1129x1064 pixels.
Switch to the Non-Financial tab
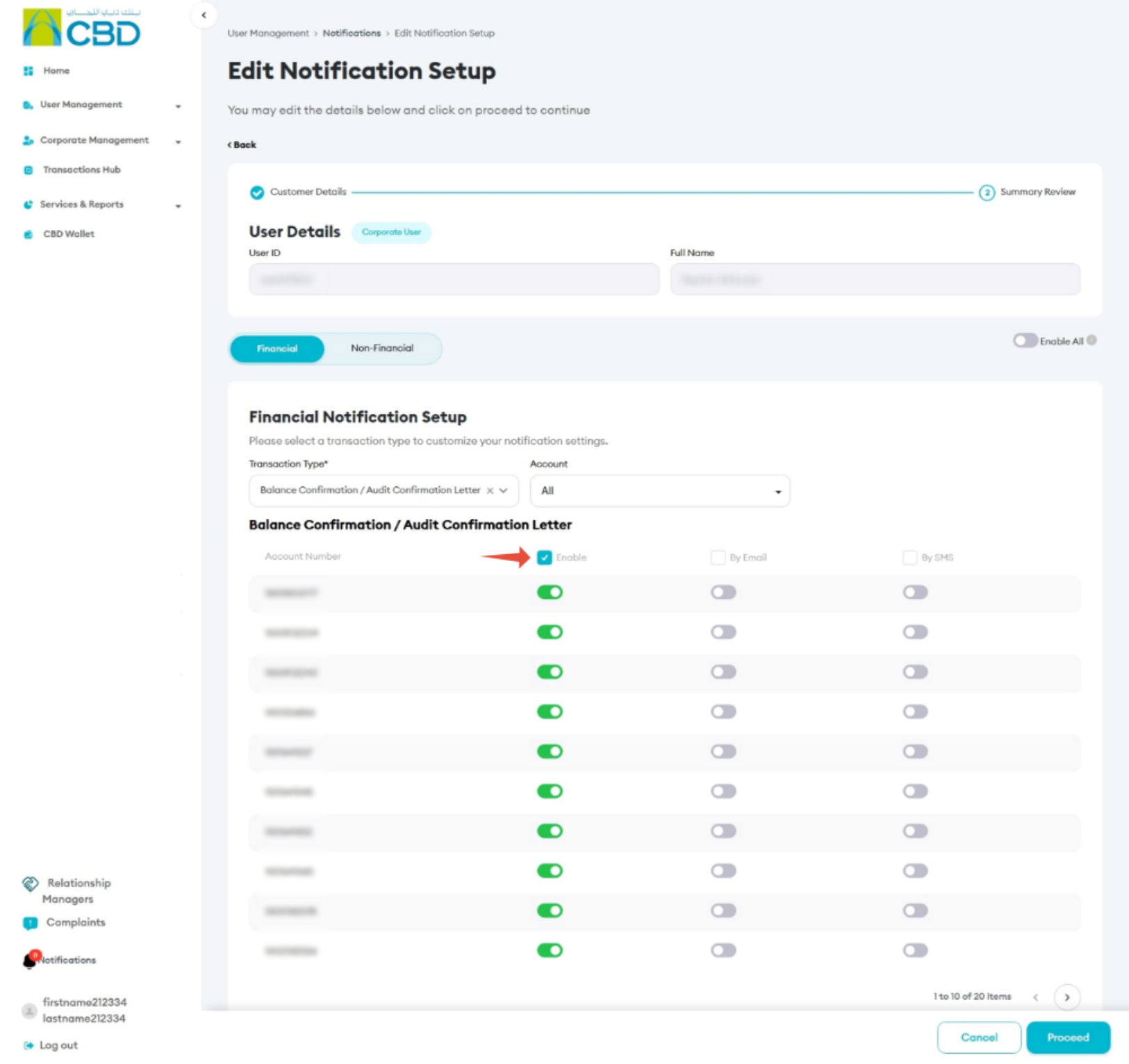(382, 348)
